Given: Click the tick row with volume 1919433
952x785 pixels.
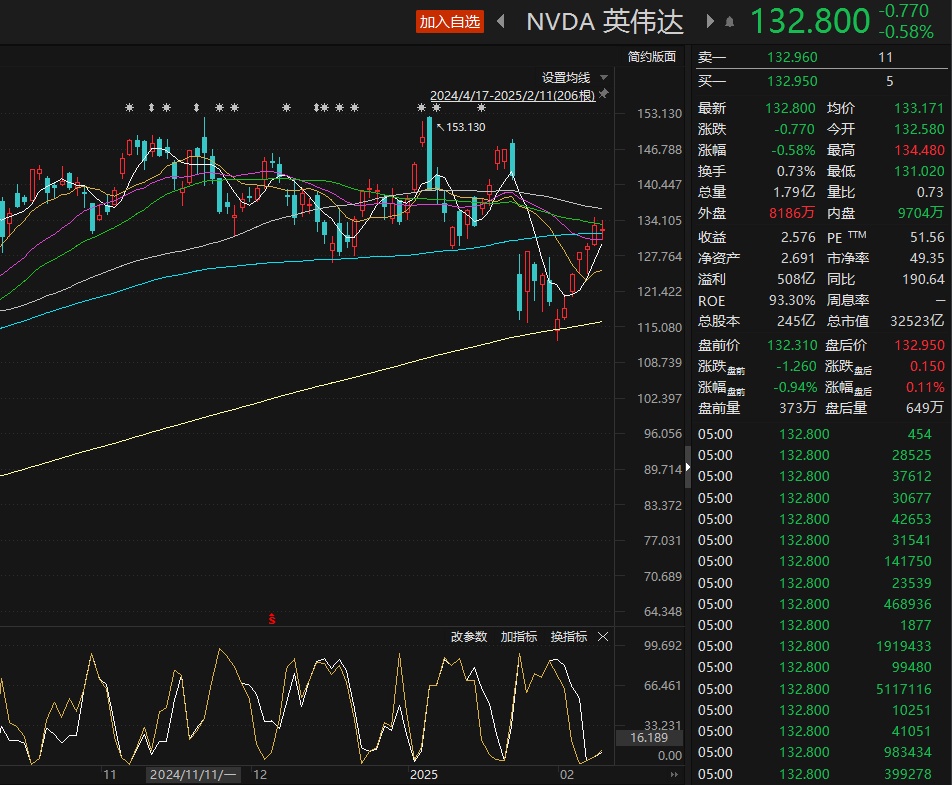Looking at the screenshot, I should pos(814,646).
